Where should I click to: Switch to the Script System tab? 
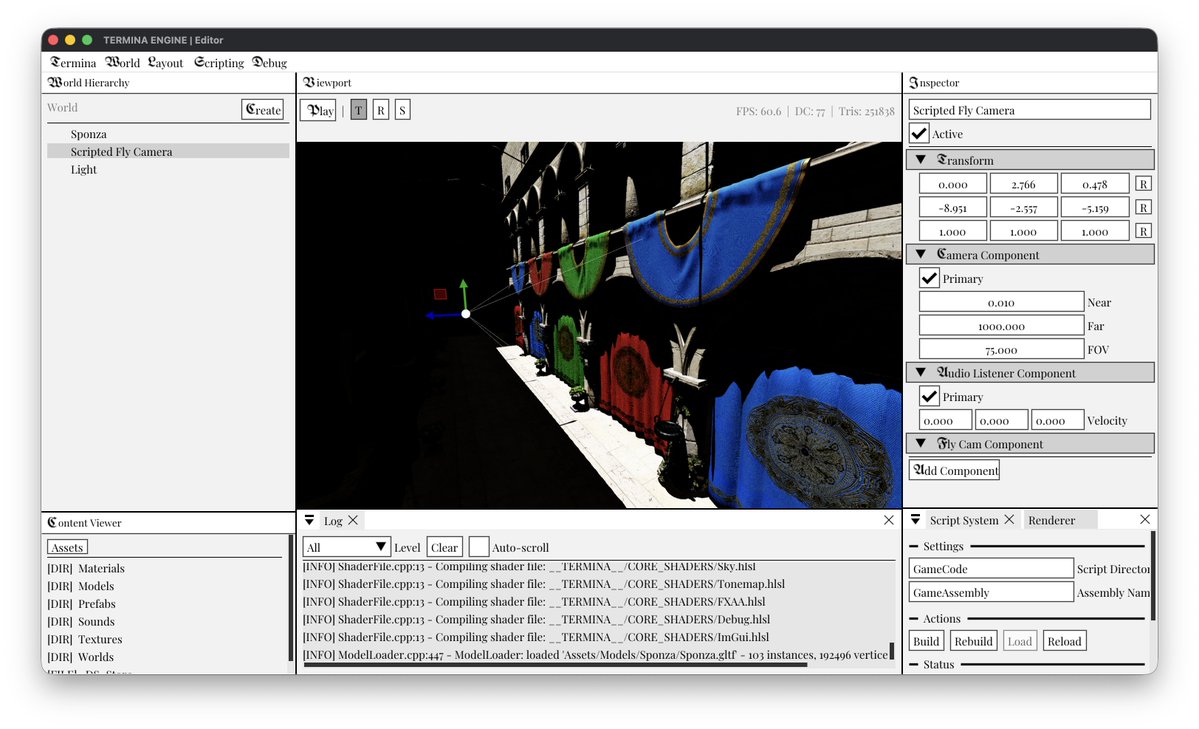pyautogui.click(x=963, y=520)
